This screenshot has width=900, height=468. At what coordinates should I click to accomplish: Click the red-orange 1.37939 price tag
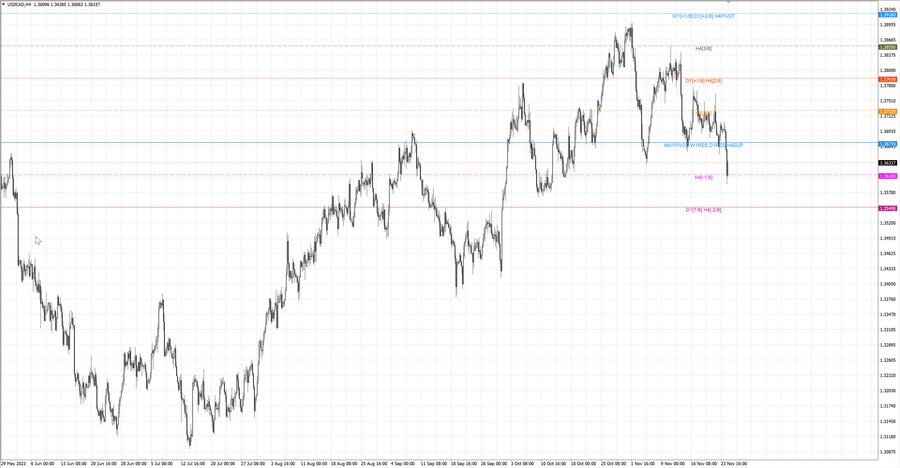click(888, 79)
